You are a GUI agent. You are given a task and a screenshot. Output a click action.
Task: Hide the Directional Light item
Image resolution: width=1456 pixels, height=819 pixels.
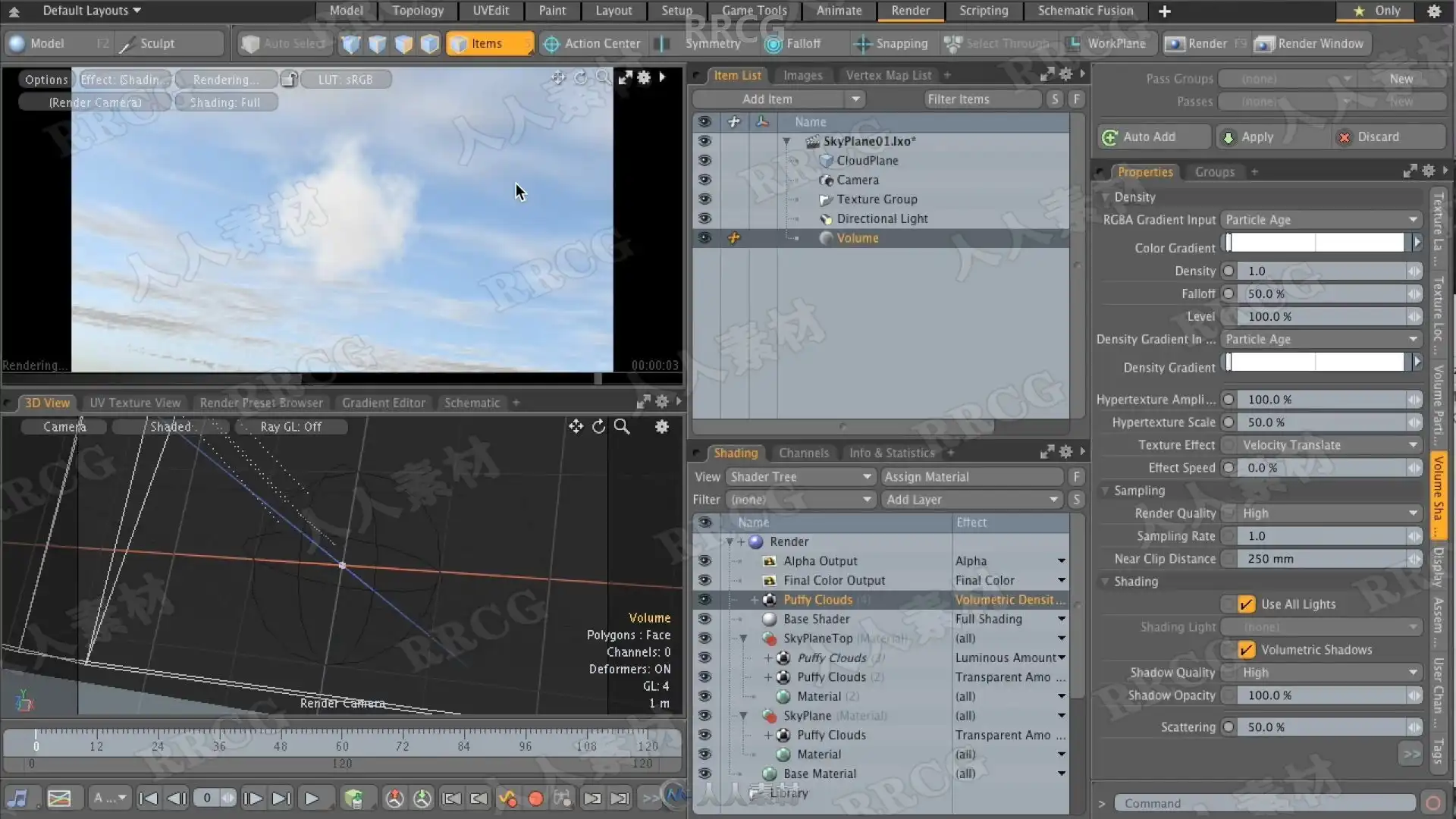tap(704, 218)
